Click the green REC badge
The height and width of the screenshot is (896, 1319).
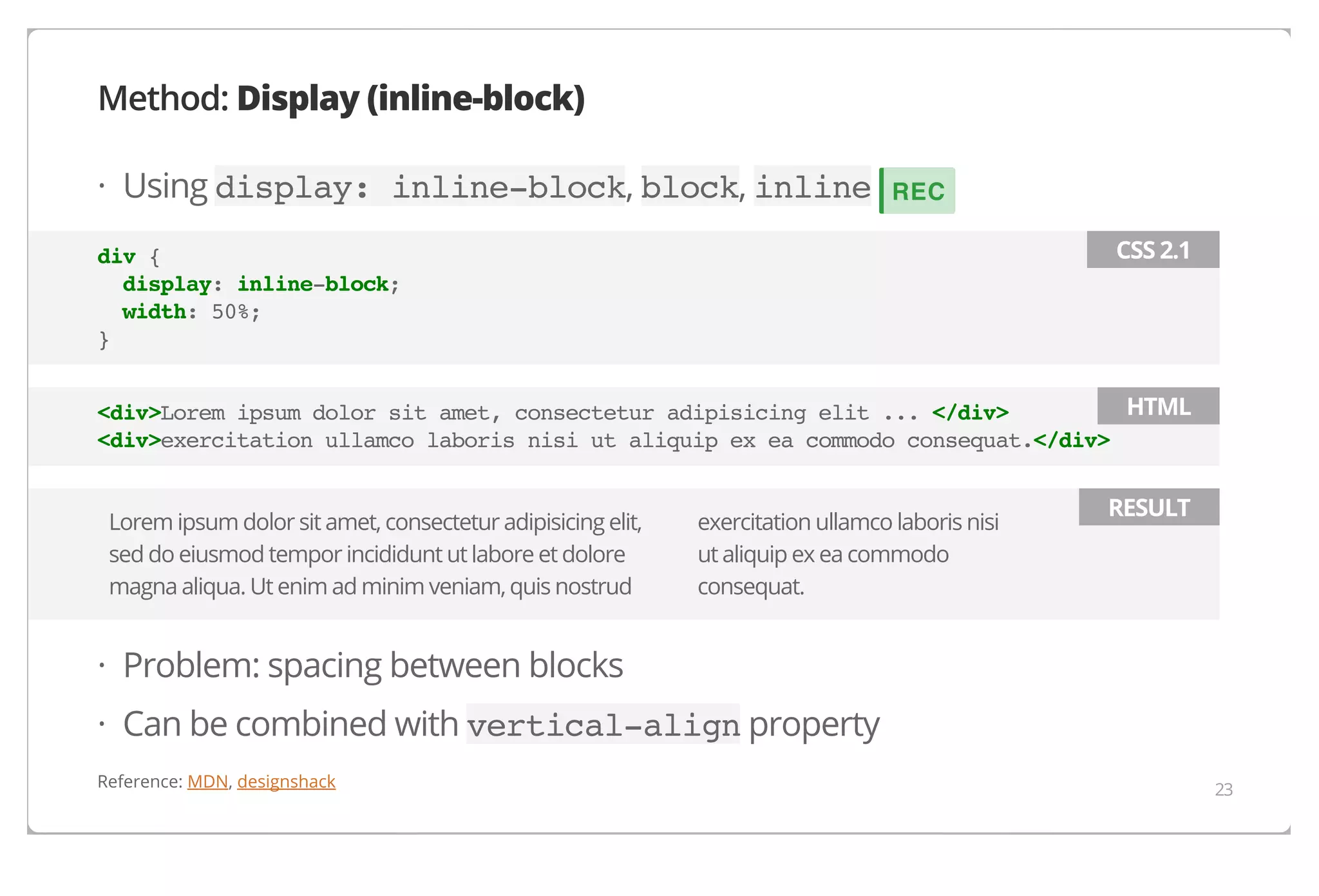[917, 191]
